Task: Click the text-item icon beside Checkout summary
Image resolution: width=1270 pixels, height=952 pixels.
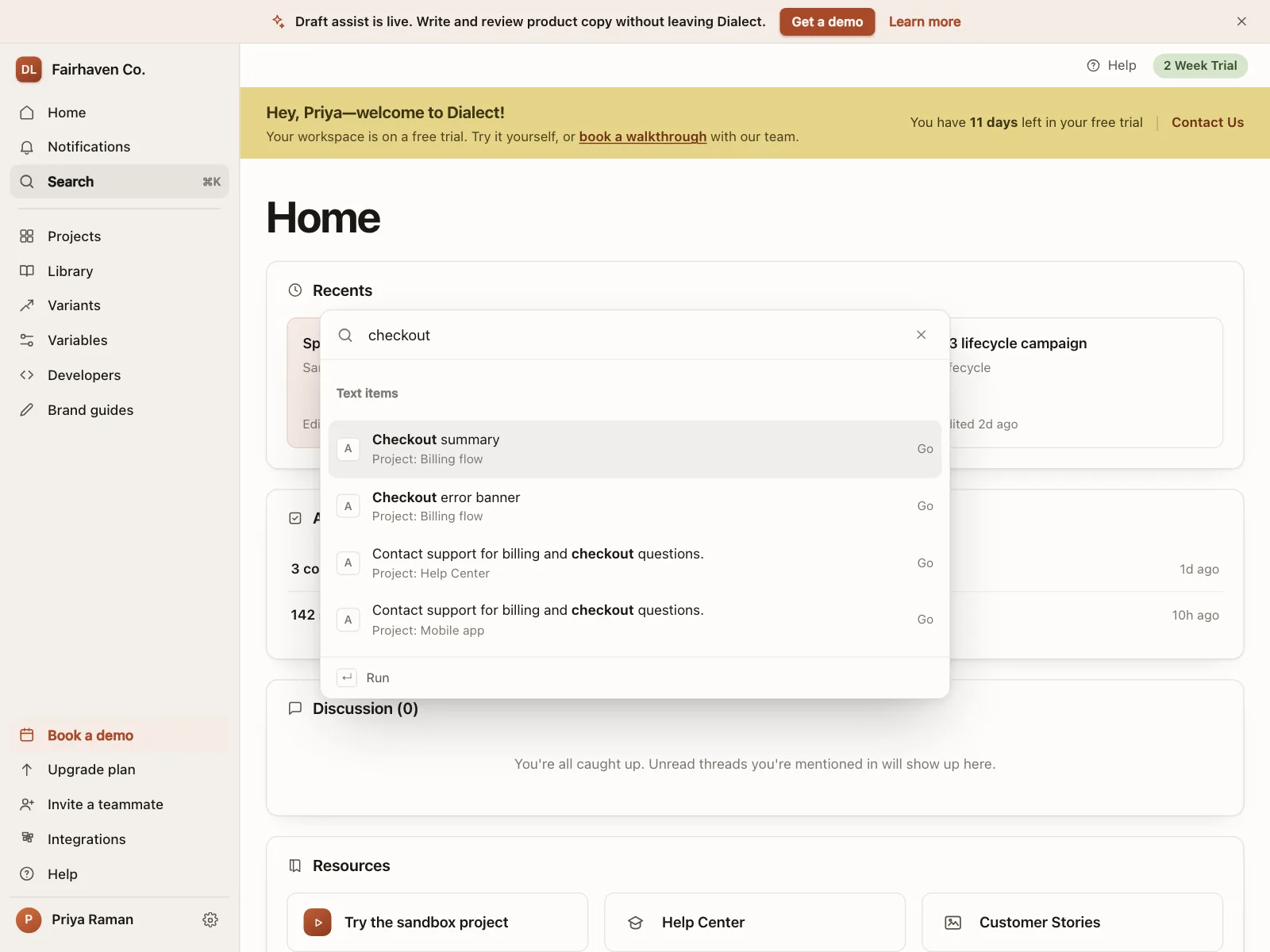Action: tap(348, 449)
